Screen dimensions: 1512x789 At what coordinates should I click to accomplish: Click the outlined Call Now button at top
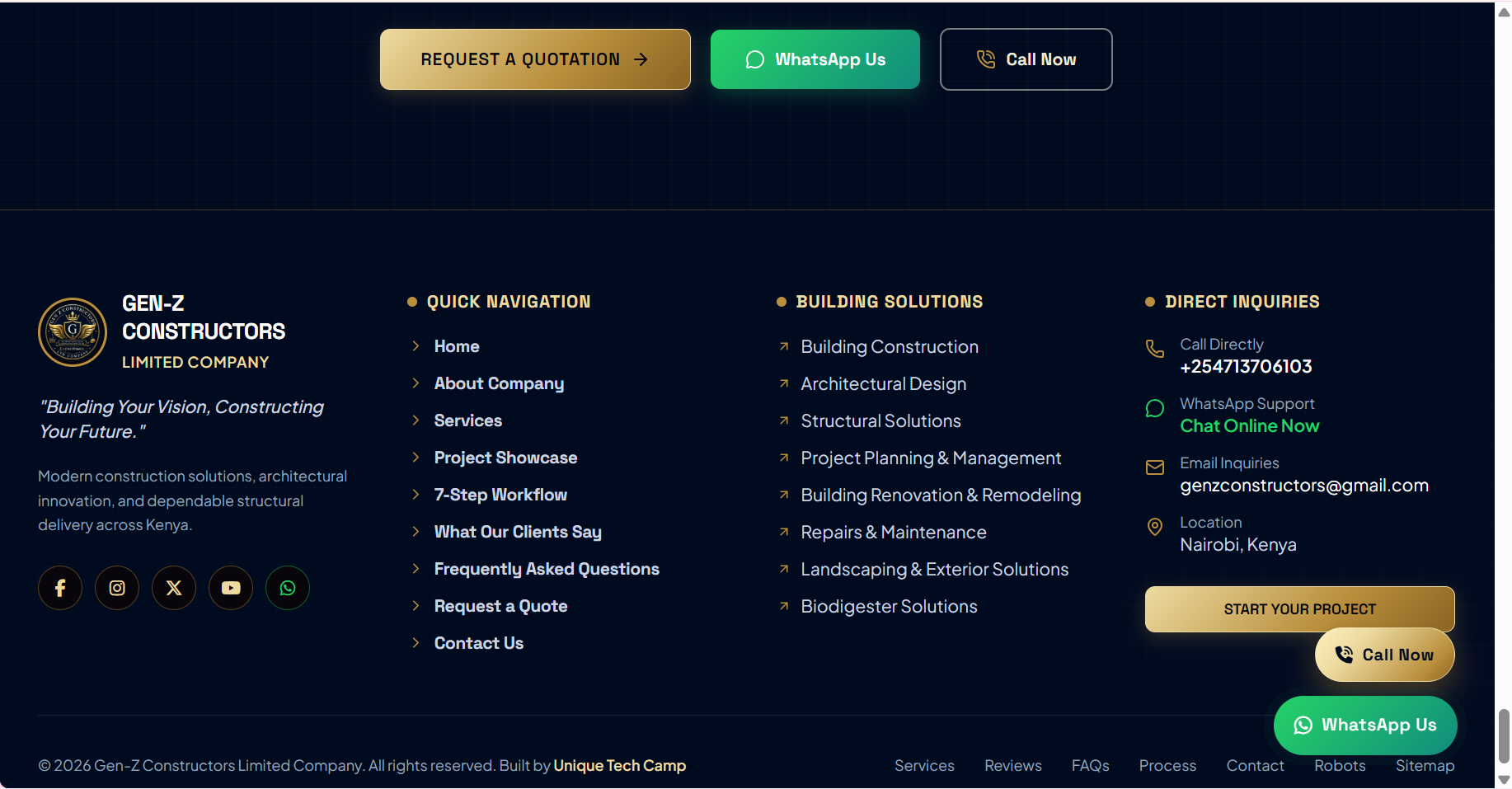click(1026, 59)
